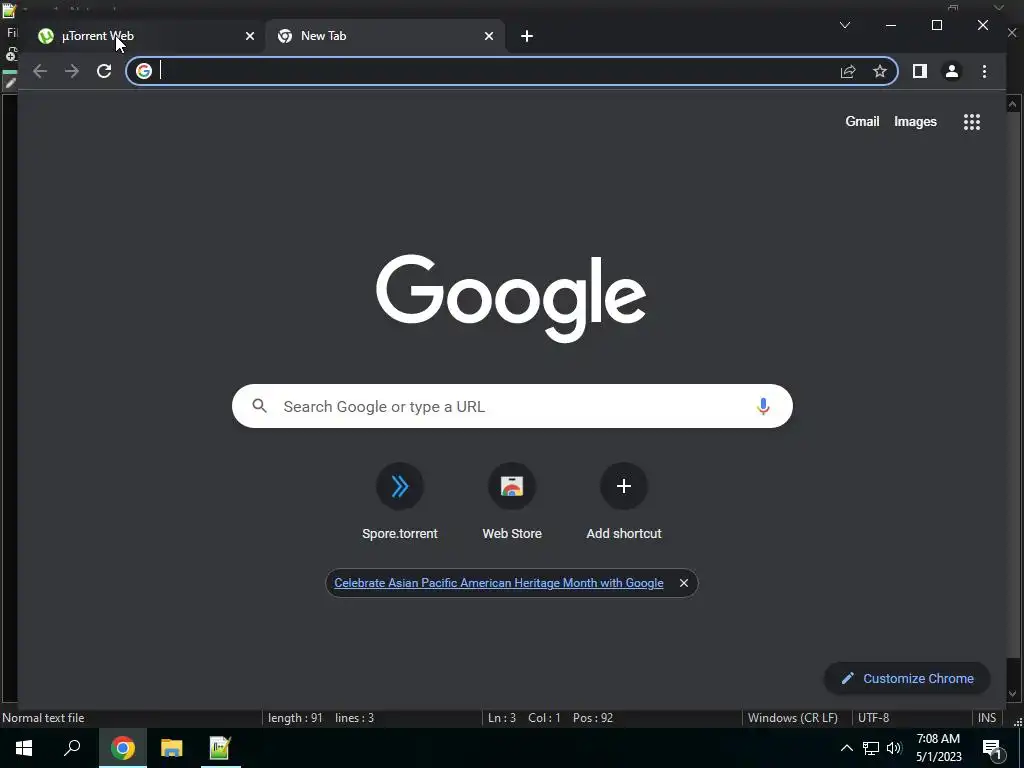Open Gmail link
Viewport: 1024px width, 768px height.
point(862,121)
